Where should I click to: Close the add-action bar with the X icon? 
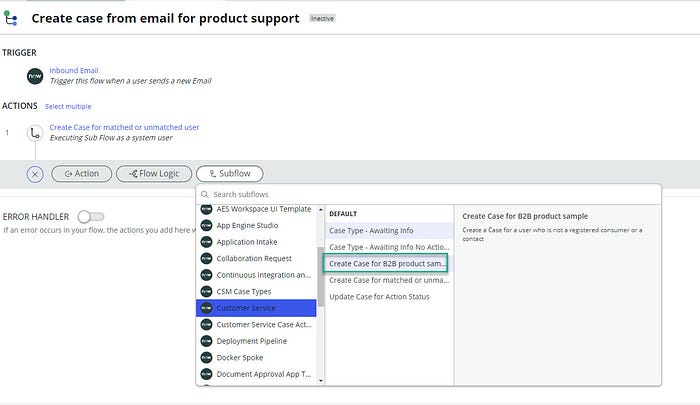click(x=35, y=174)
